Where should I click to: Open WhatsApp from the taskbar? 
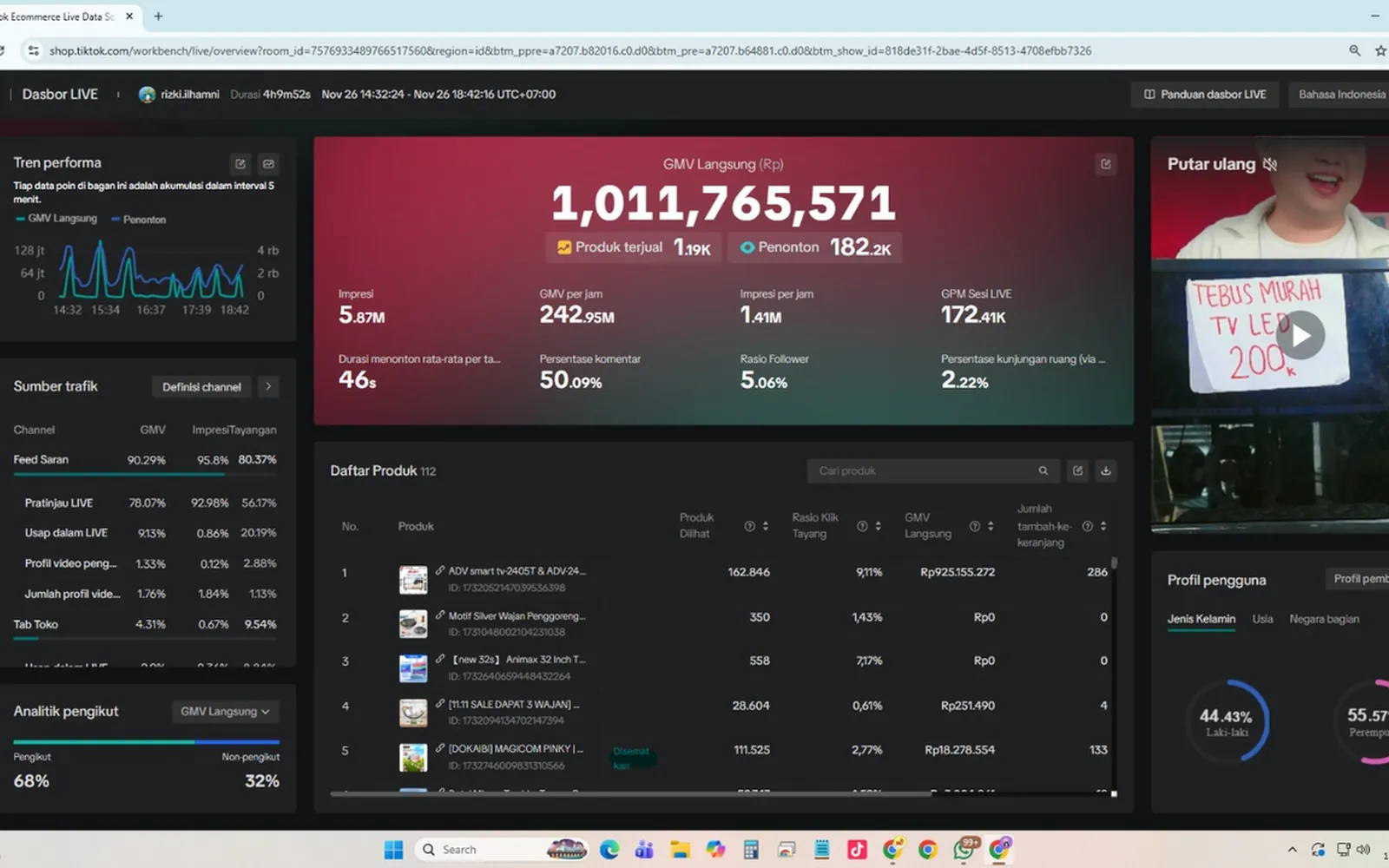point(964,849)
